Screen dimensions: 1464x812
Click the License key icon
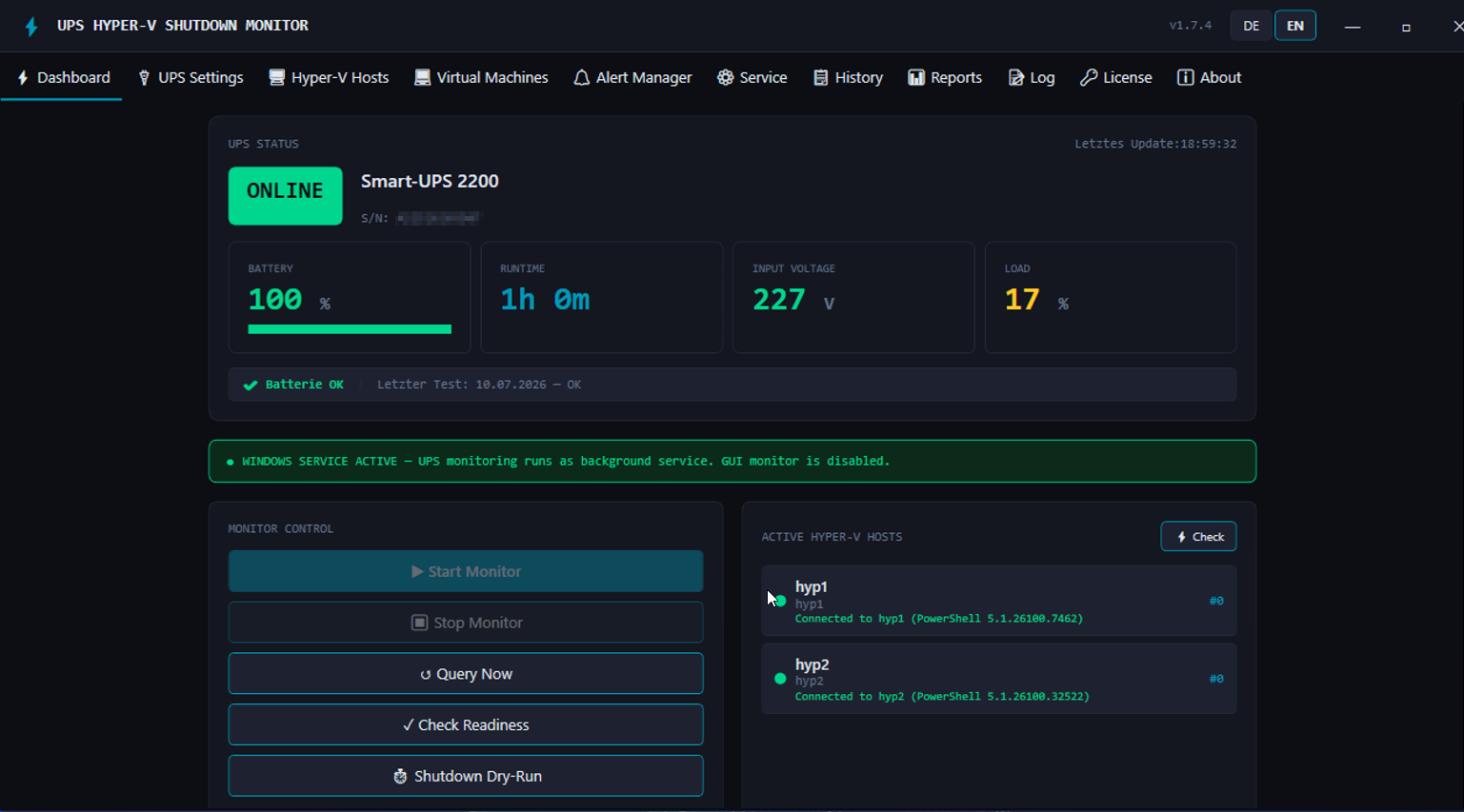(1088, 78)
